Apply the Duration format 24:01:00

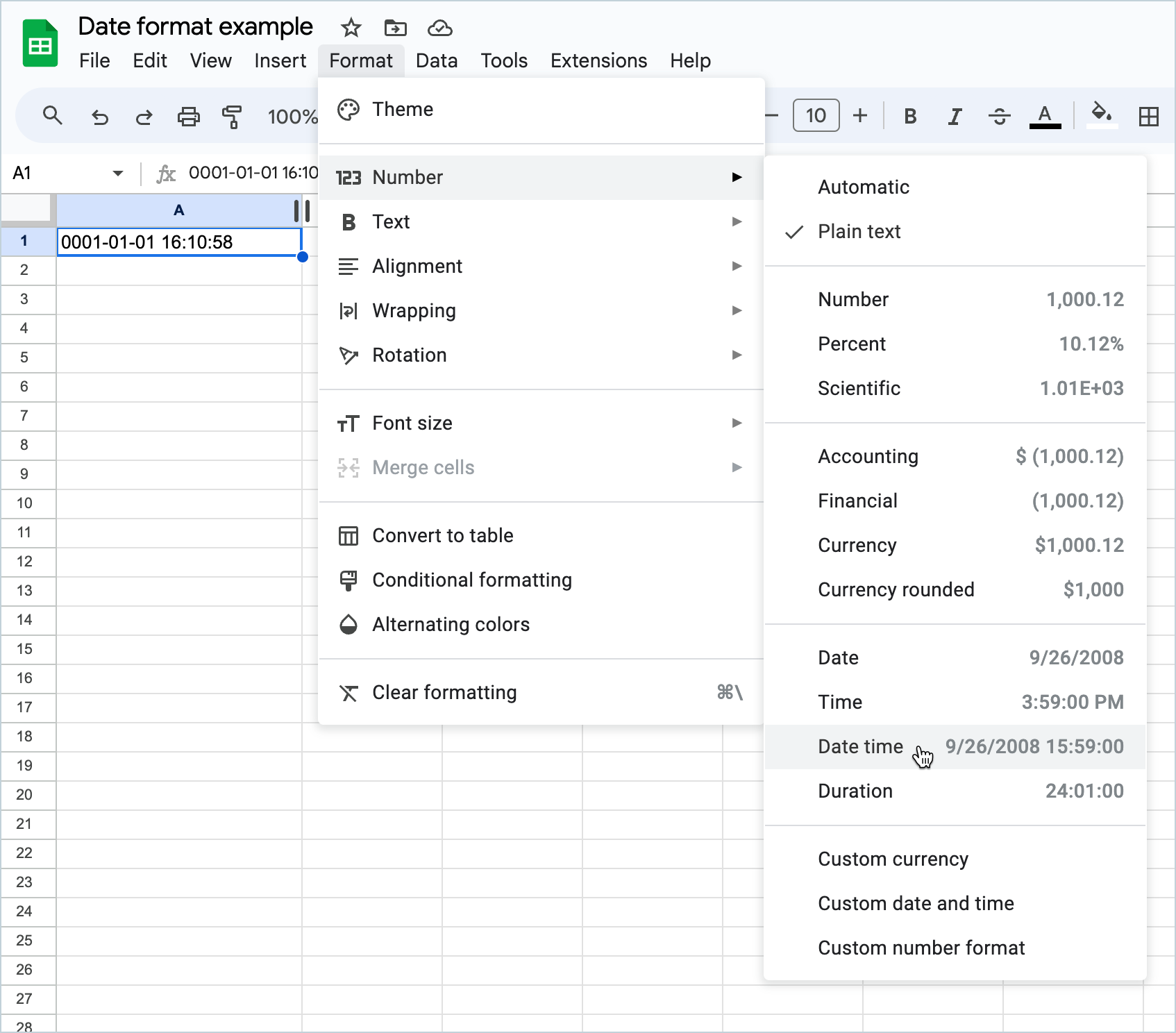point(955,791)
